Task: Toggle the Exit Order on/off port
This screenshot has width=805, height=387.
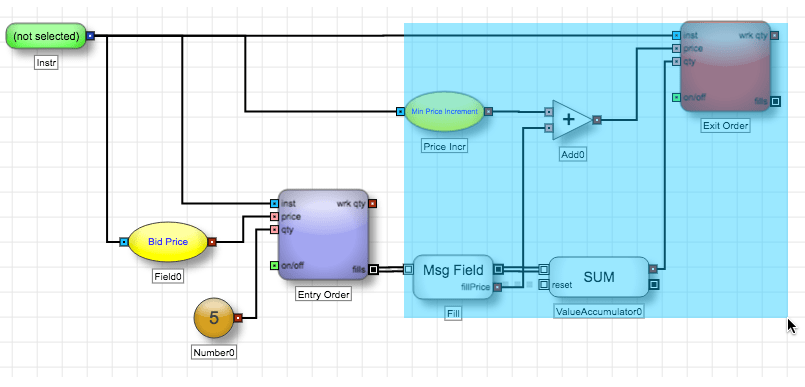Action: (x=676, y=97)
